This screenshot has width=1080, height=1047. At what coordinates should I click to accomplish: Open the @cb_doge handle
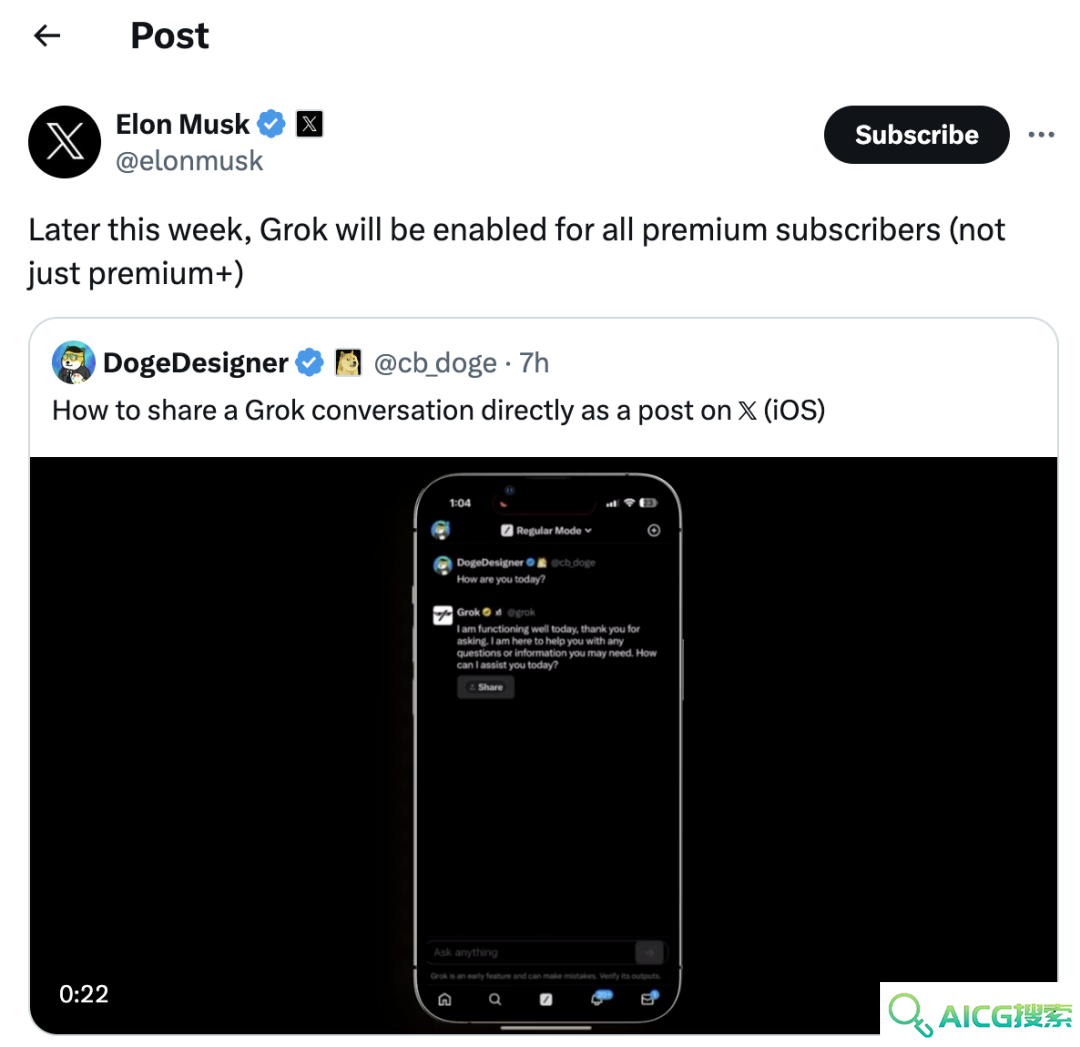(x=435, y=363)
